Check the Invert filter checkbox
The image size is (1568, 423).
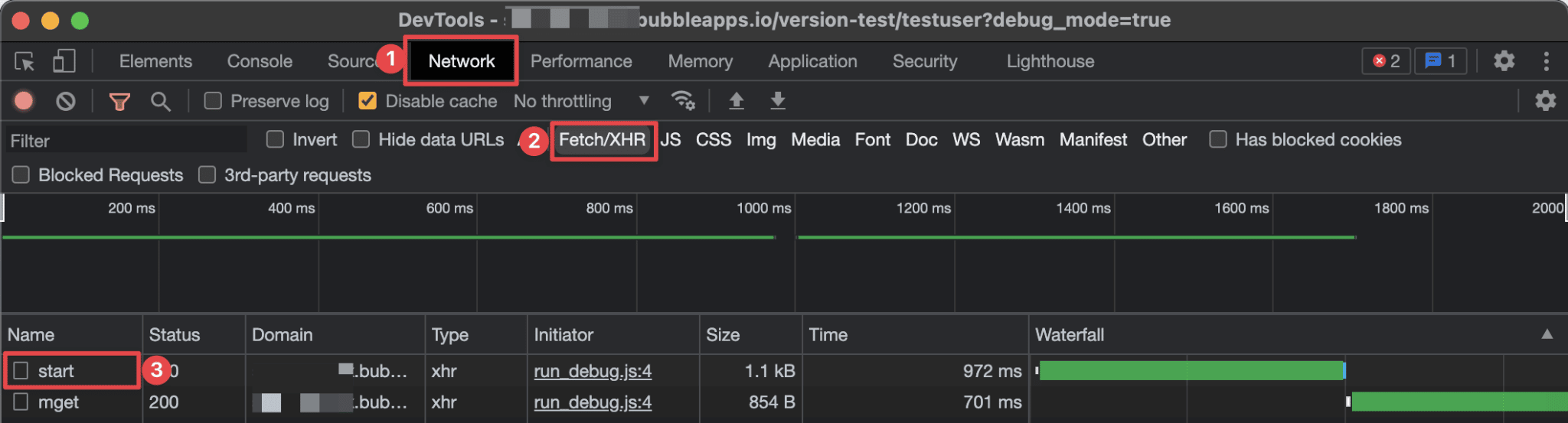275,139
